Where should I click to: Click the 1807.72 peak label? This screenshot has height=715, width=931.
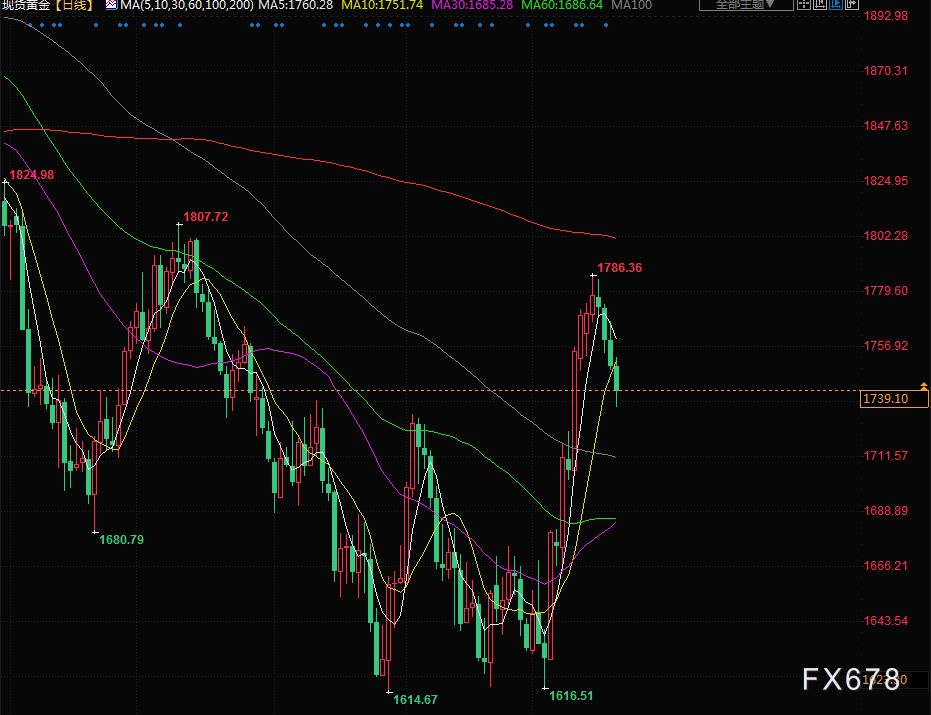[205, 217]
